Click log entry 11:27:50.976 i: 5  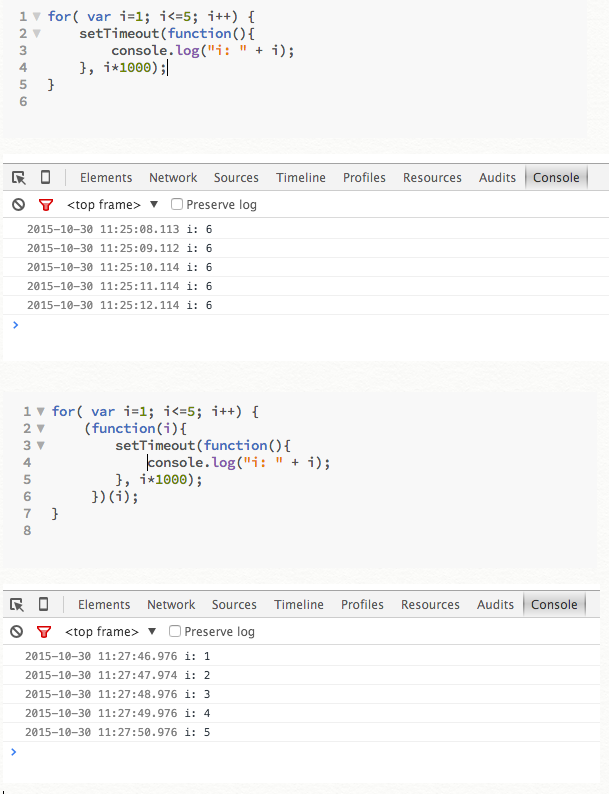tap(302, 732)
